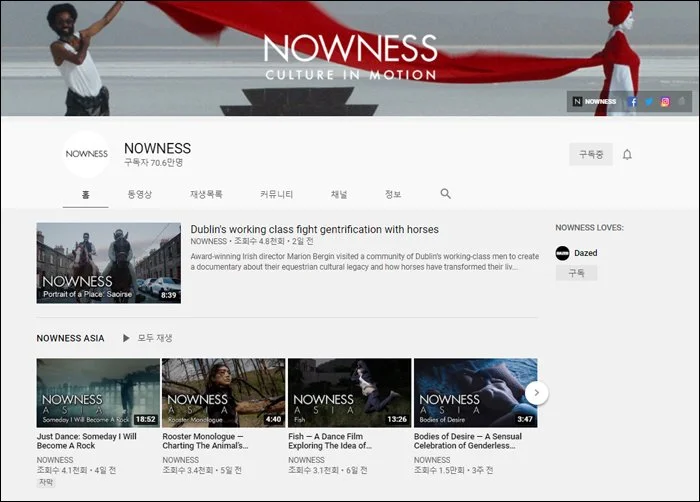Open the Twitter link in banner
The height and width of the screenshot is (502, 700).
point(649,101)
